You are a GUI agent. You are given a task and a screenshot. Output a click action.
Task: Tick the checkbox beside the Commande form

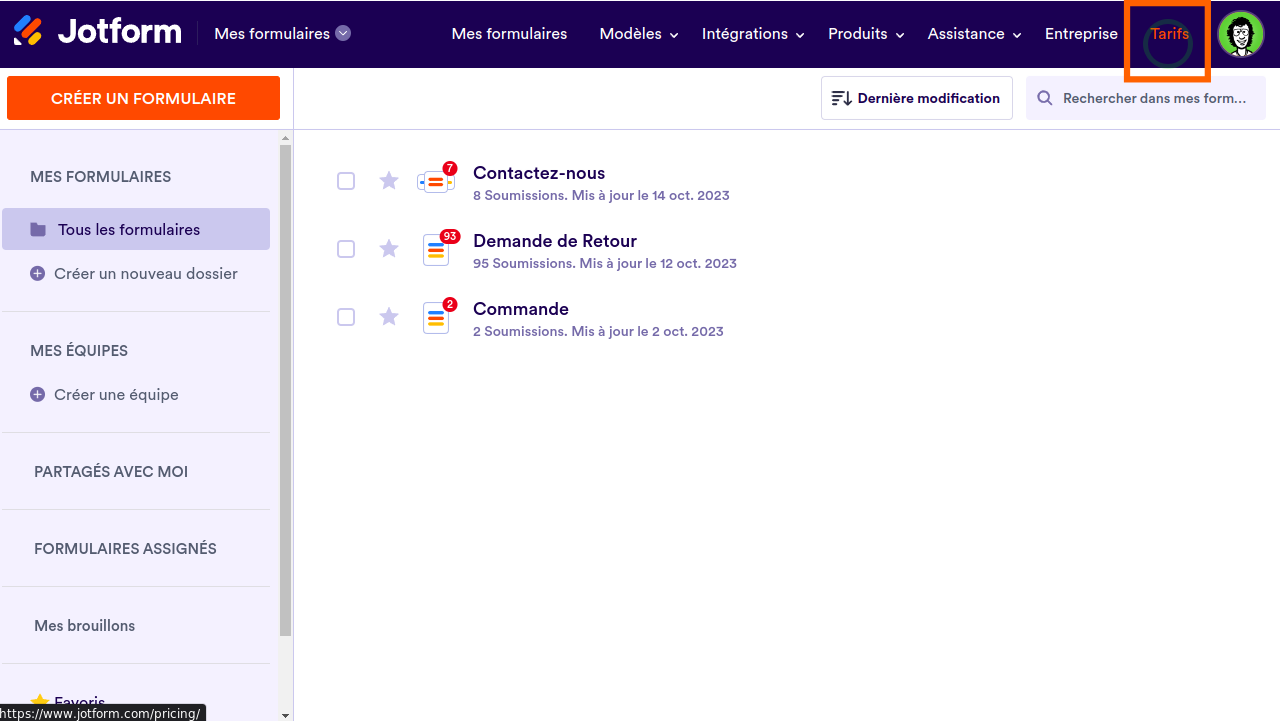(346, 317)
